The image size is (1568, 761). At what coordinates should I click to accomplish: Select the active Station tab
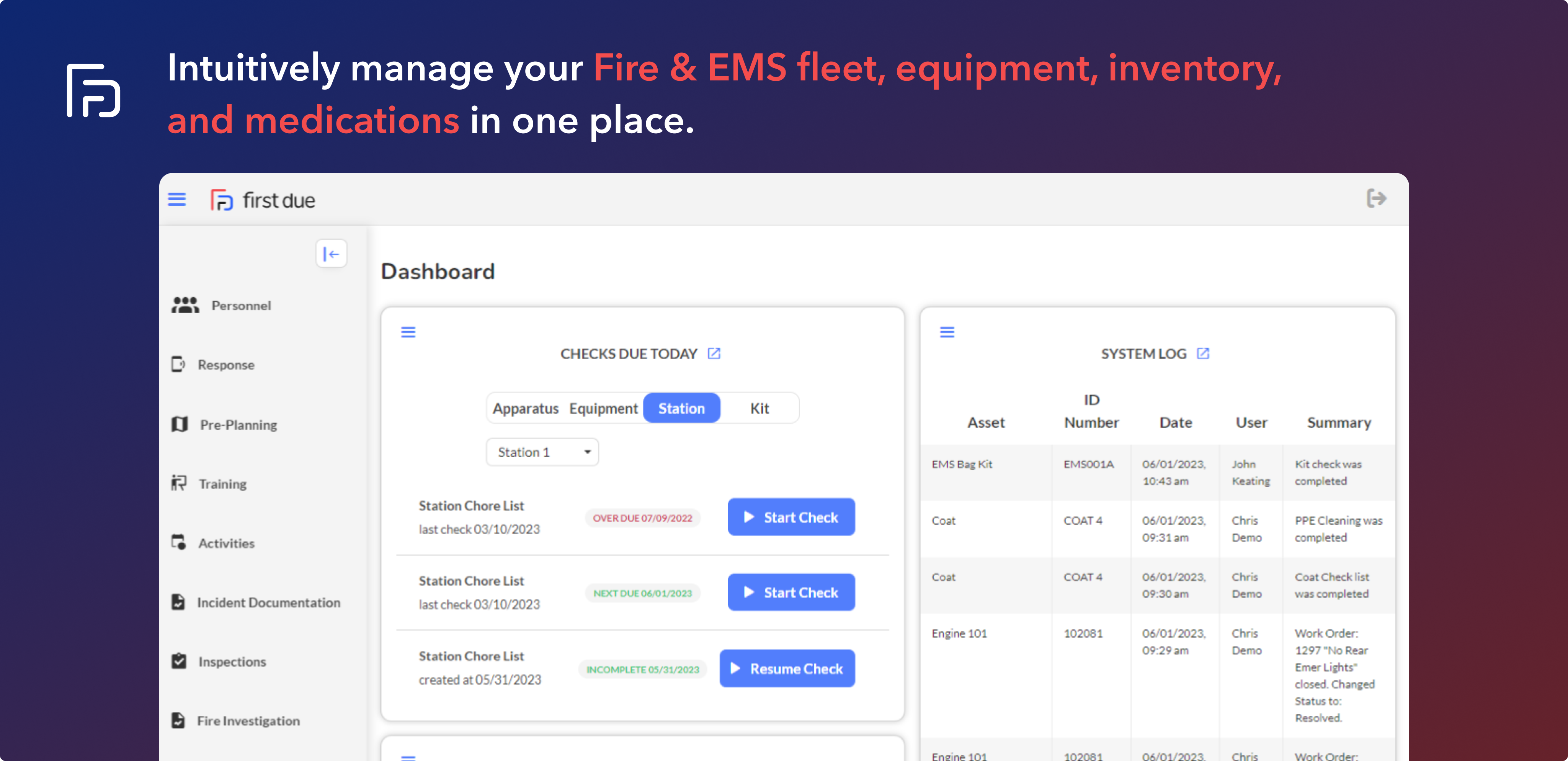(681, 409)
